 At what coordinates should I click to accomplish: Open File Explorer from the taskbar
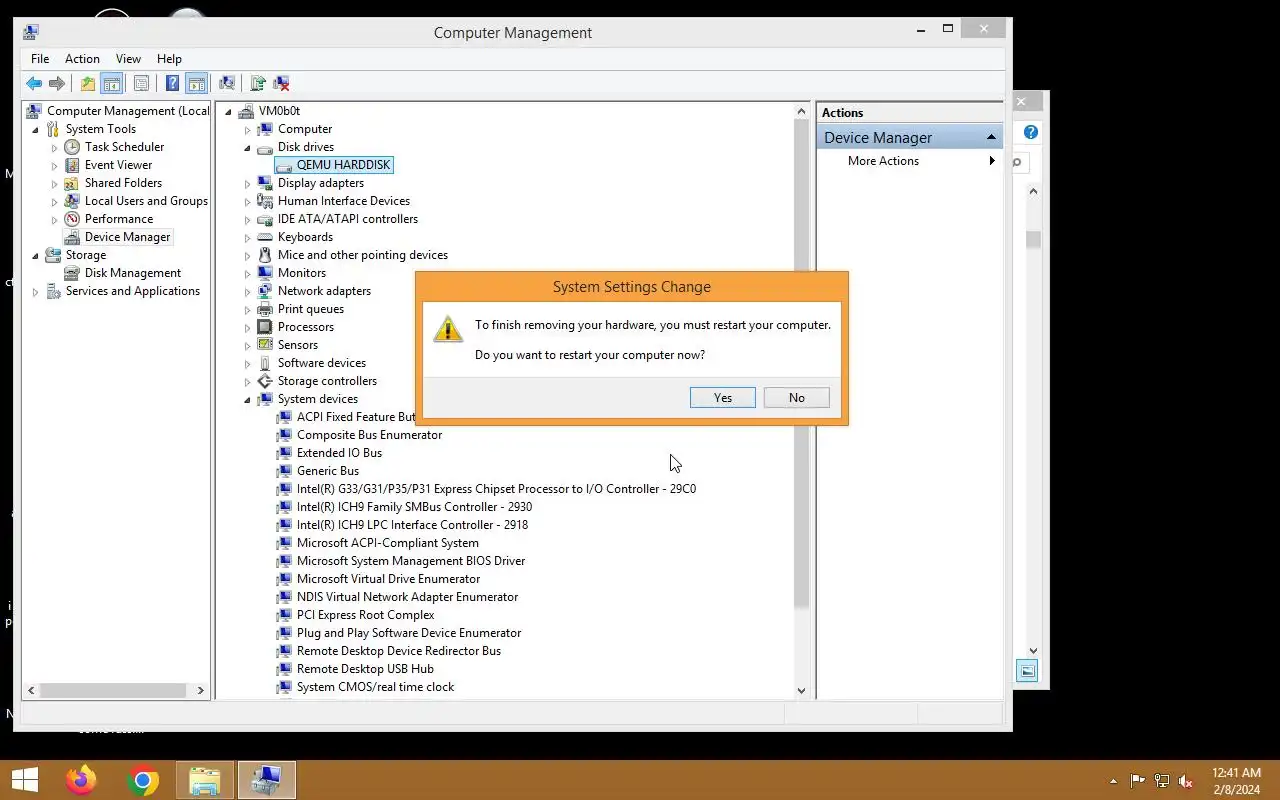[204, 780]
